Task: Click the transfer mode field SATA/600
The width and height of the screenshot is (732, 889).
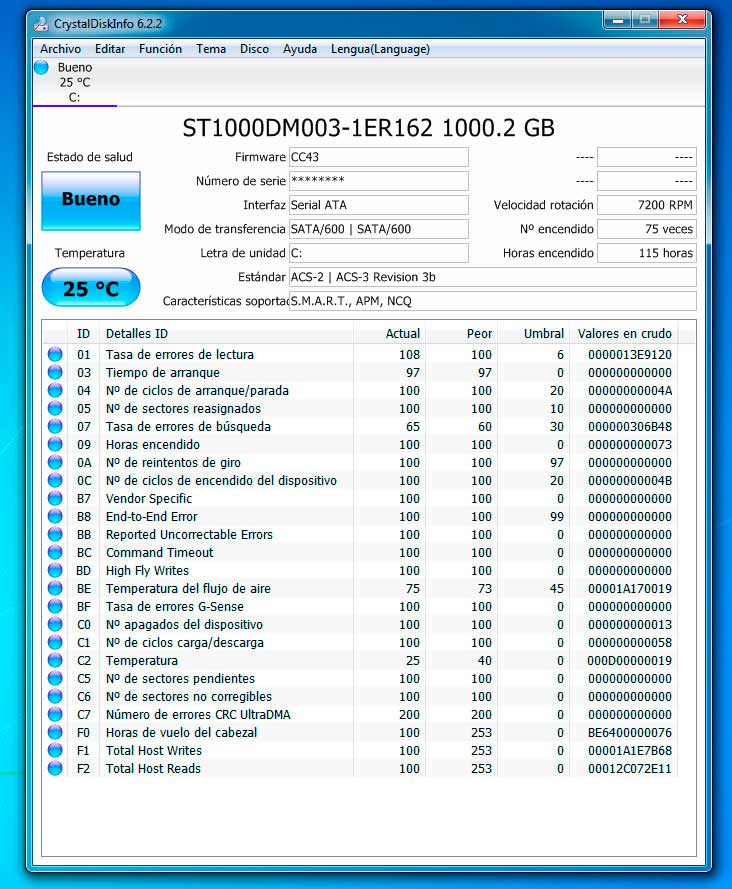Action: click(379, 229)
